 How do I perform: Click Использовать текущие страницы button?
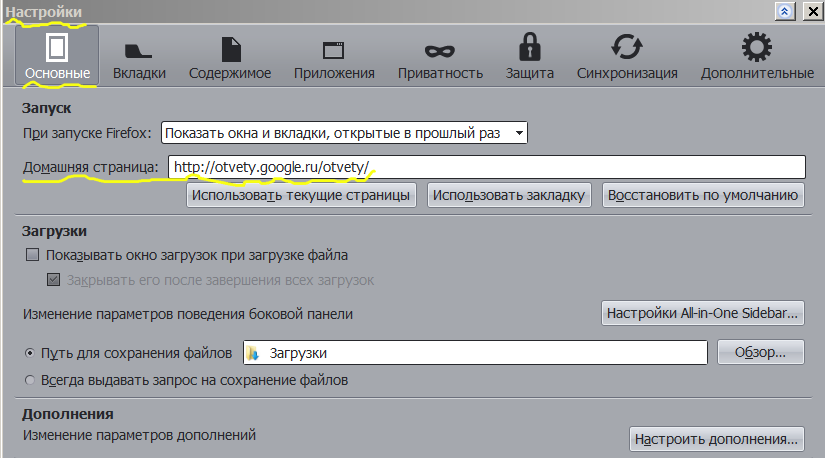[x=301, y=195]
